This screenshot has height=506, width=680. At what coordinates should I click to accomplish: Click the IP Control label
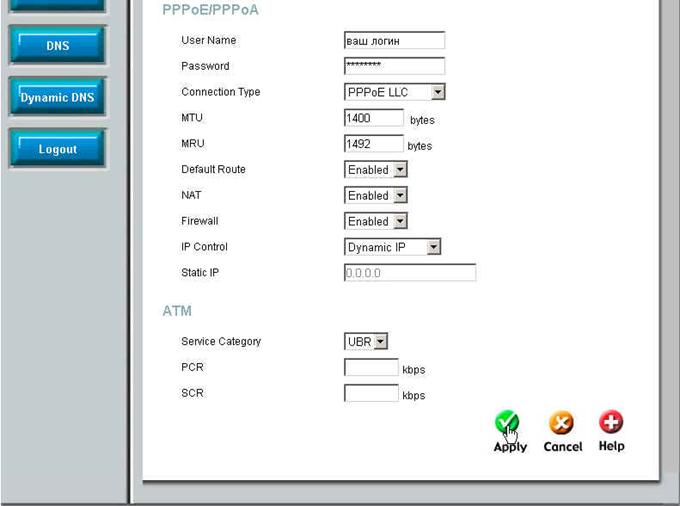[204, 247]
